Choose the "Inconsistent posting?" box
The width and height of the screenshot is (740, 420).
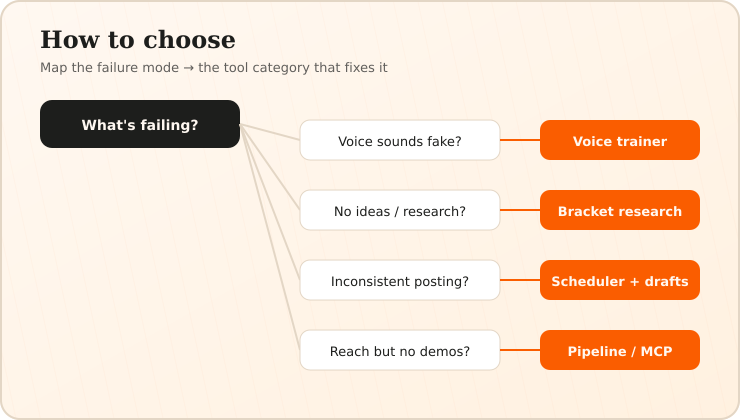[400, 280]
